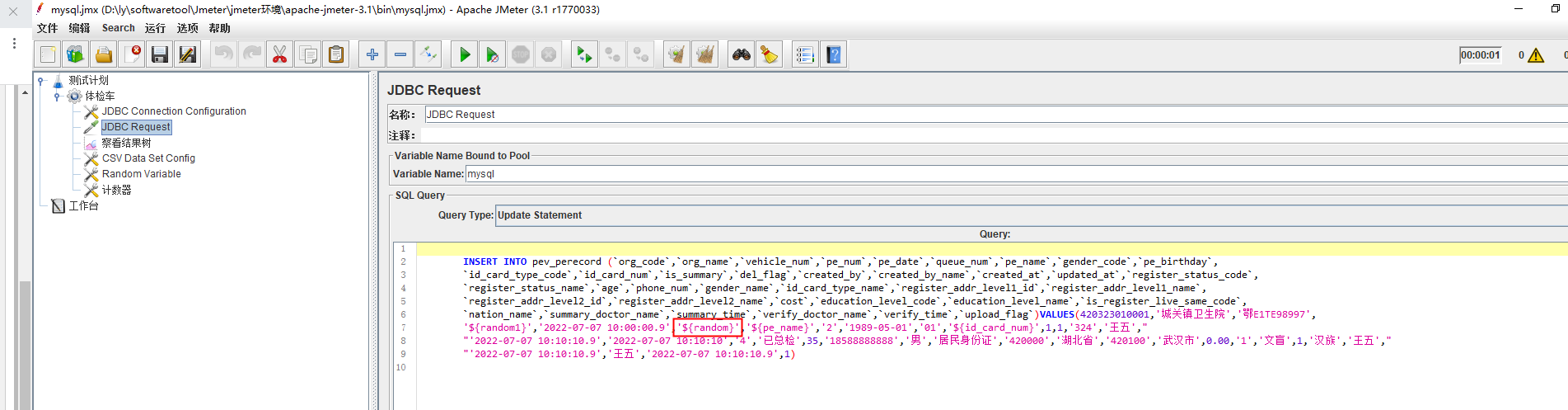Click the three-dot menu at far left
The width and height of the screenshot is (1568, 410).
pyautogui.click(x=14, y=43)
